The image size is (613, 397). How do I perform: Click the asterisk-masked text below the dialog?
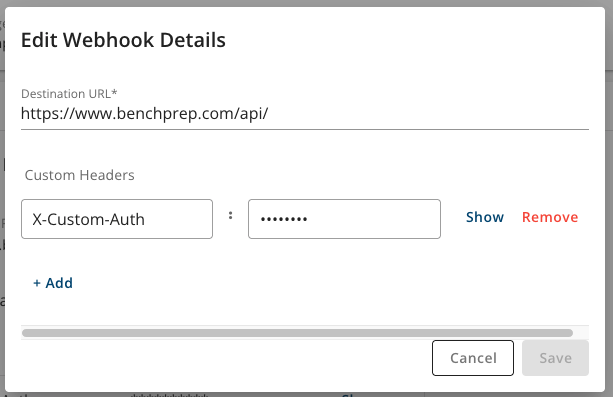[x=169, y=395]
